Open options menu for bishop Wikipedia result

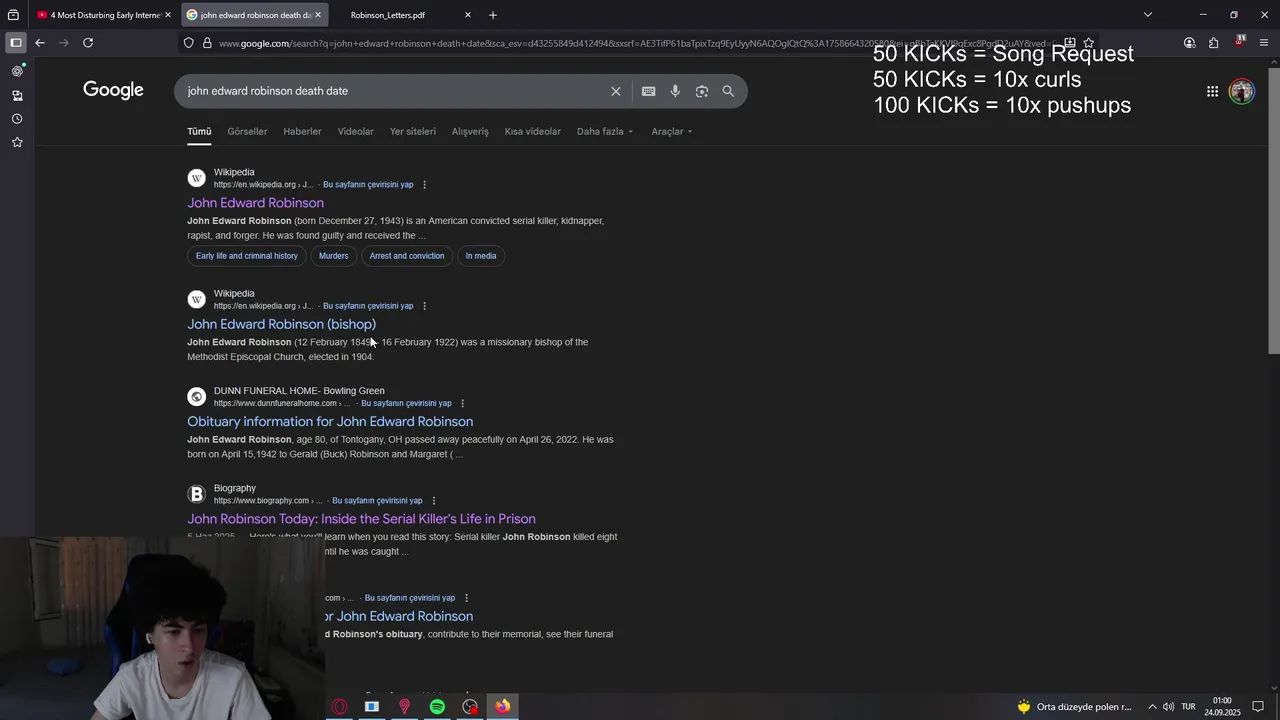click(x=425, y=306)
